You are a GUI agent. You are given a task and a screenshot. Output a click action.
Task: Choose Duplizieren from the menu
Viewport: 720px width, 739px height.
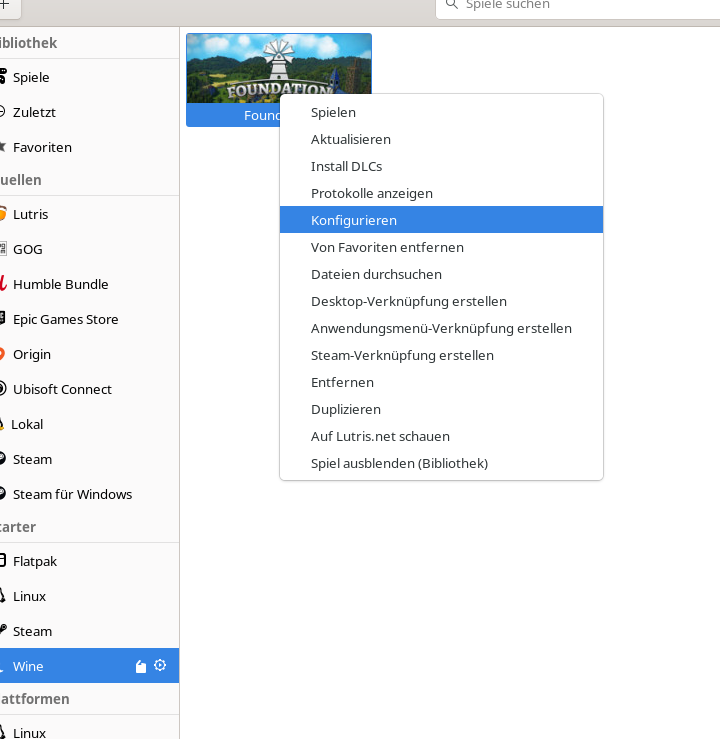[441, 409]
